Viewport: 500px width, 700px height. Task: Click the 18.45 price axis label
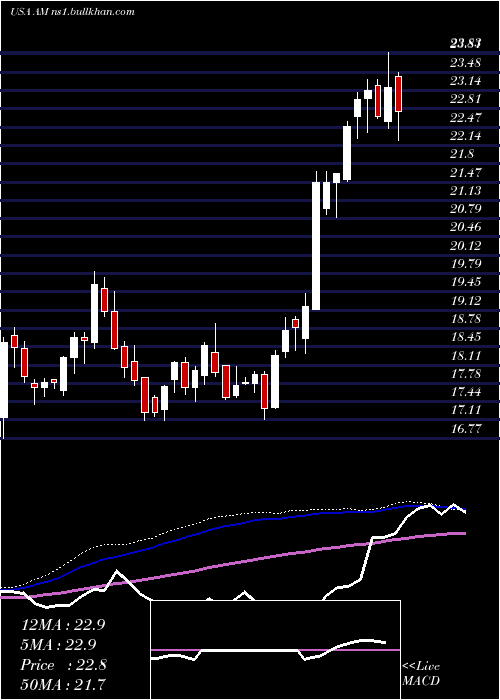(466, 337)
